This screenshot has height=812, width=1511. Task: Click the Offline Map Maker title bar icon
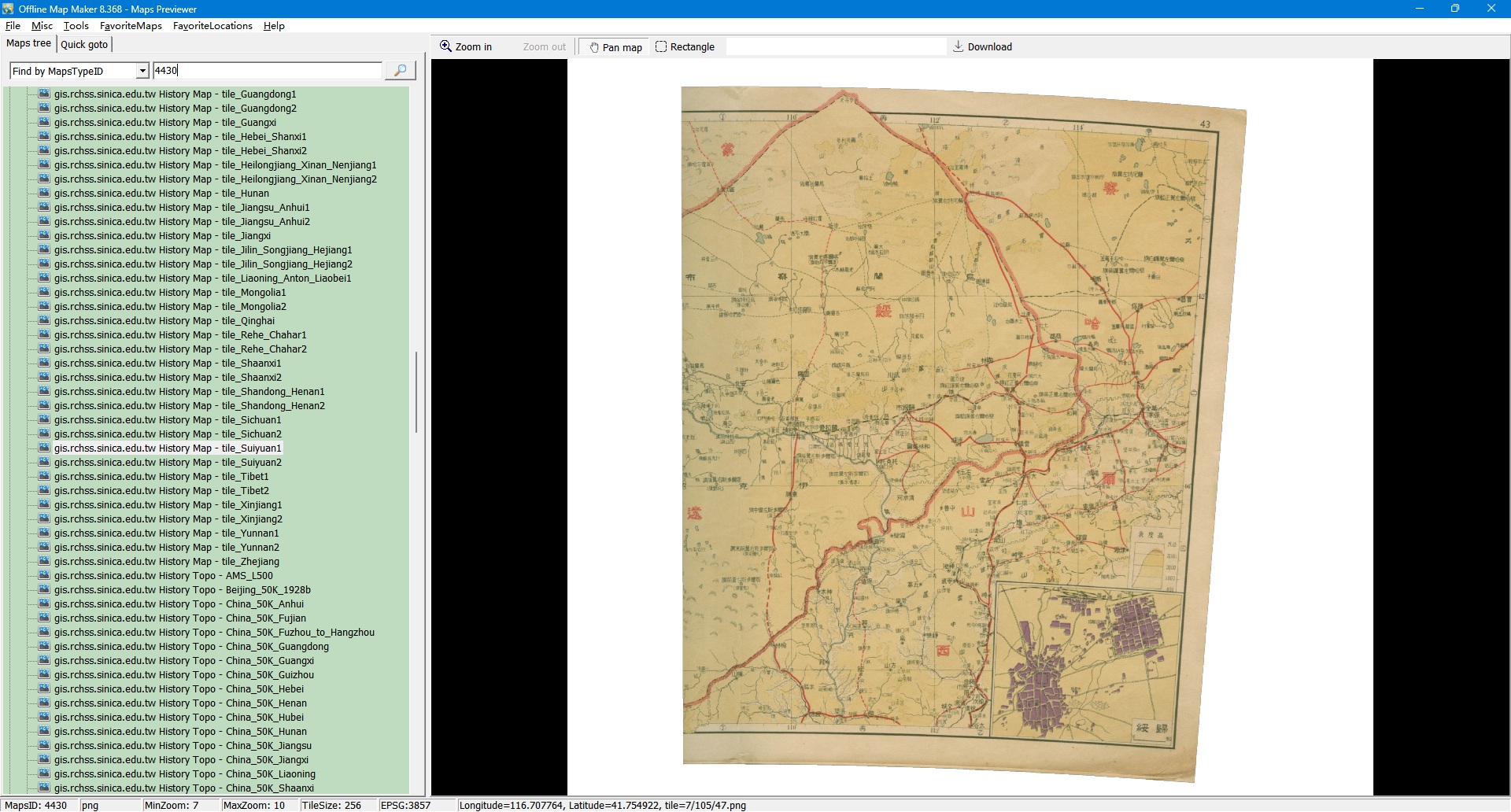(x=8, y=9)
